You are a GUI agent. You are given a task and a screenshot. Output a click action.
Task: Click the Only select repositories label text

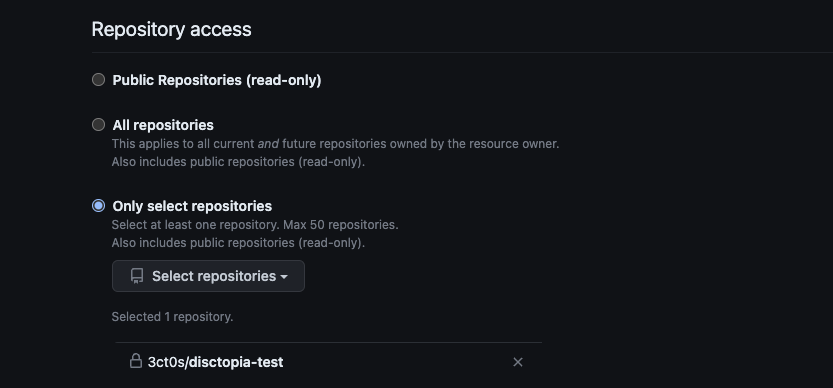(192, 206)
